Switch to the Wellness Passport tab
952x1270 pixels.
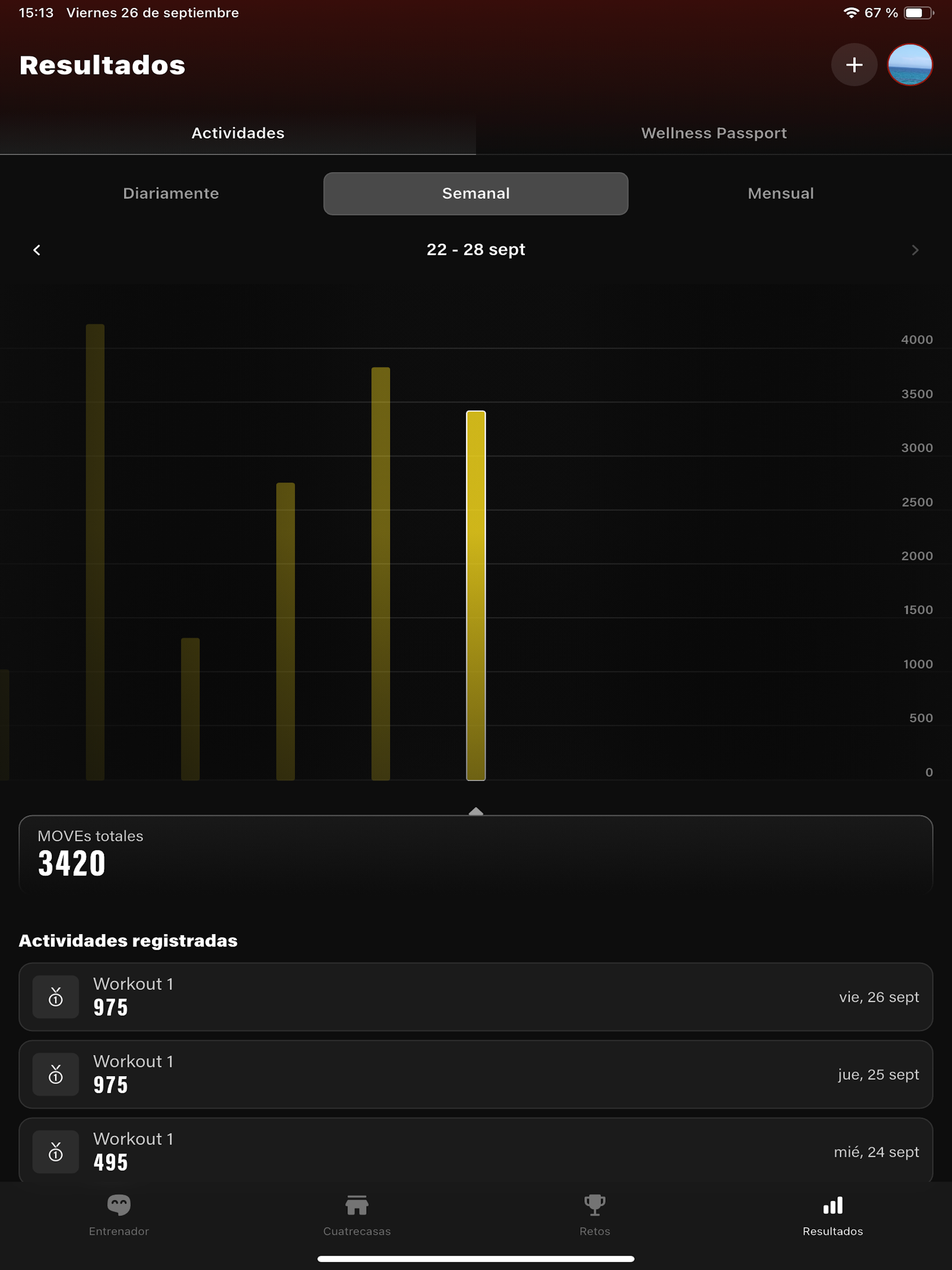pos(714,133)
